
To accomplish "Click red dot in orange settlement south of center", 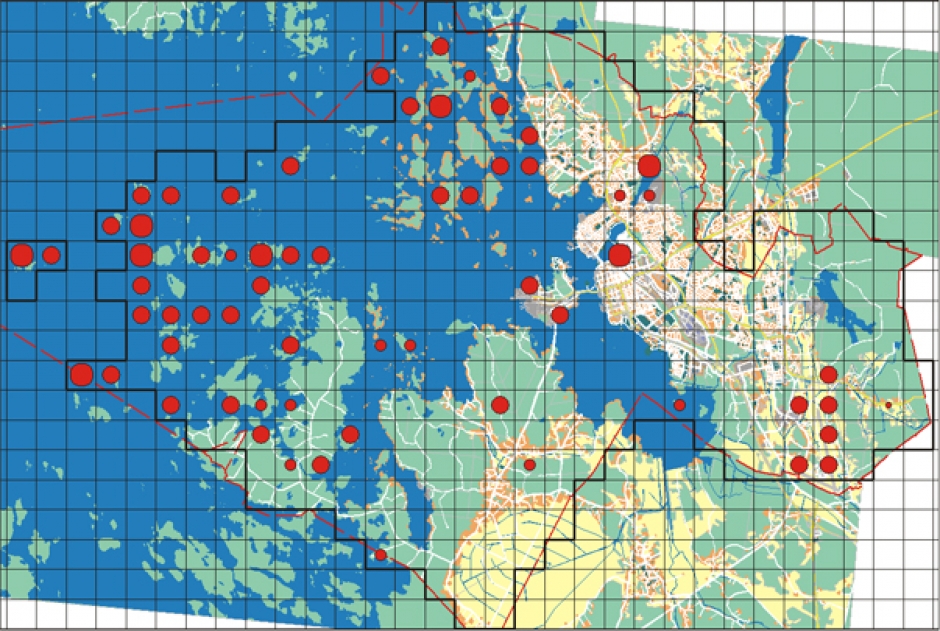I will [530, 465].
